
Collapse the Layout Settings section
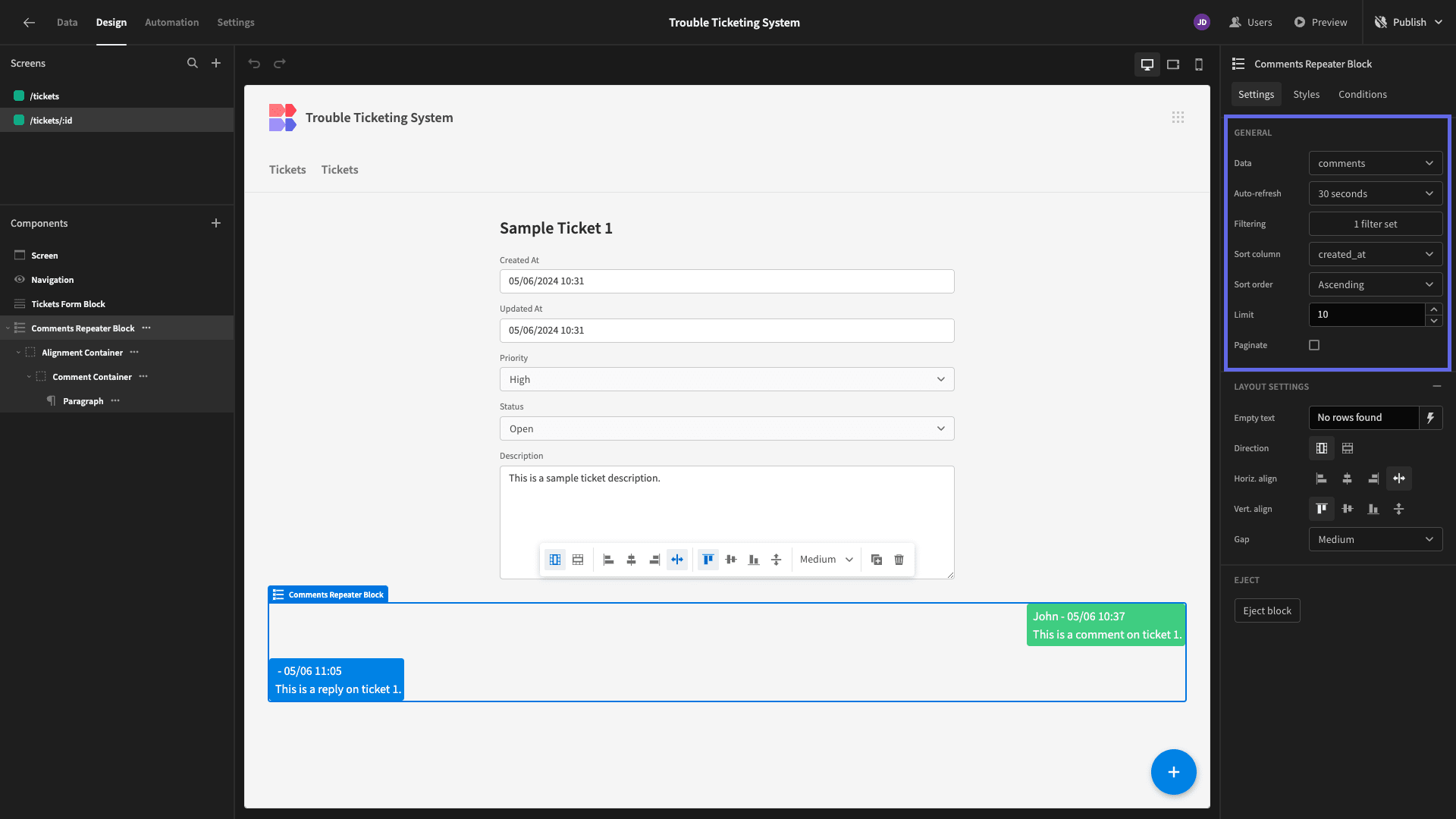(x=1437, y=386)
